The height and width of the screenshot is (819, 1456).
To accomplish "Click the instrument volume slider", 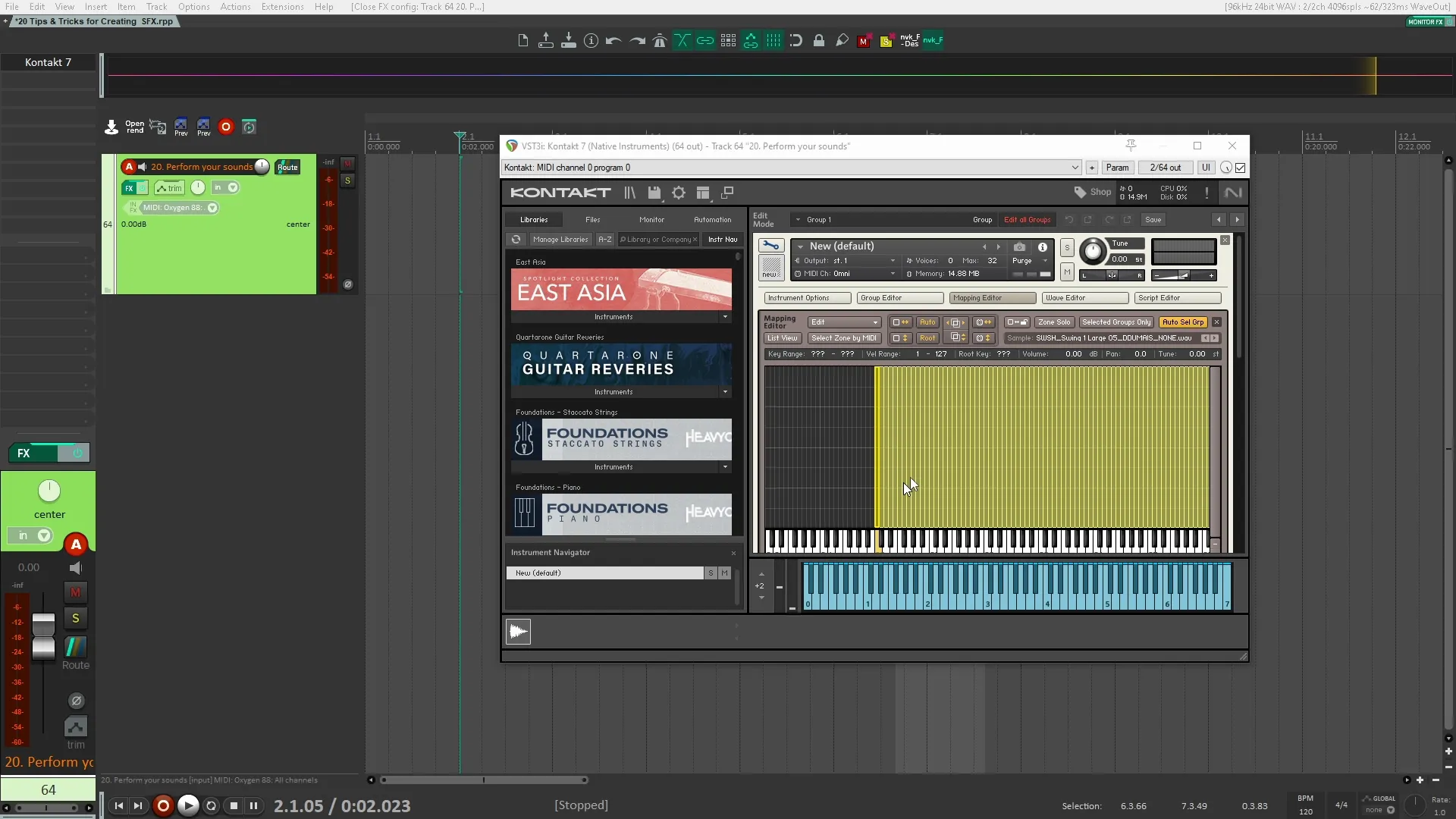I will pyautogui.click(x=1184, y=275).
